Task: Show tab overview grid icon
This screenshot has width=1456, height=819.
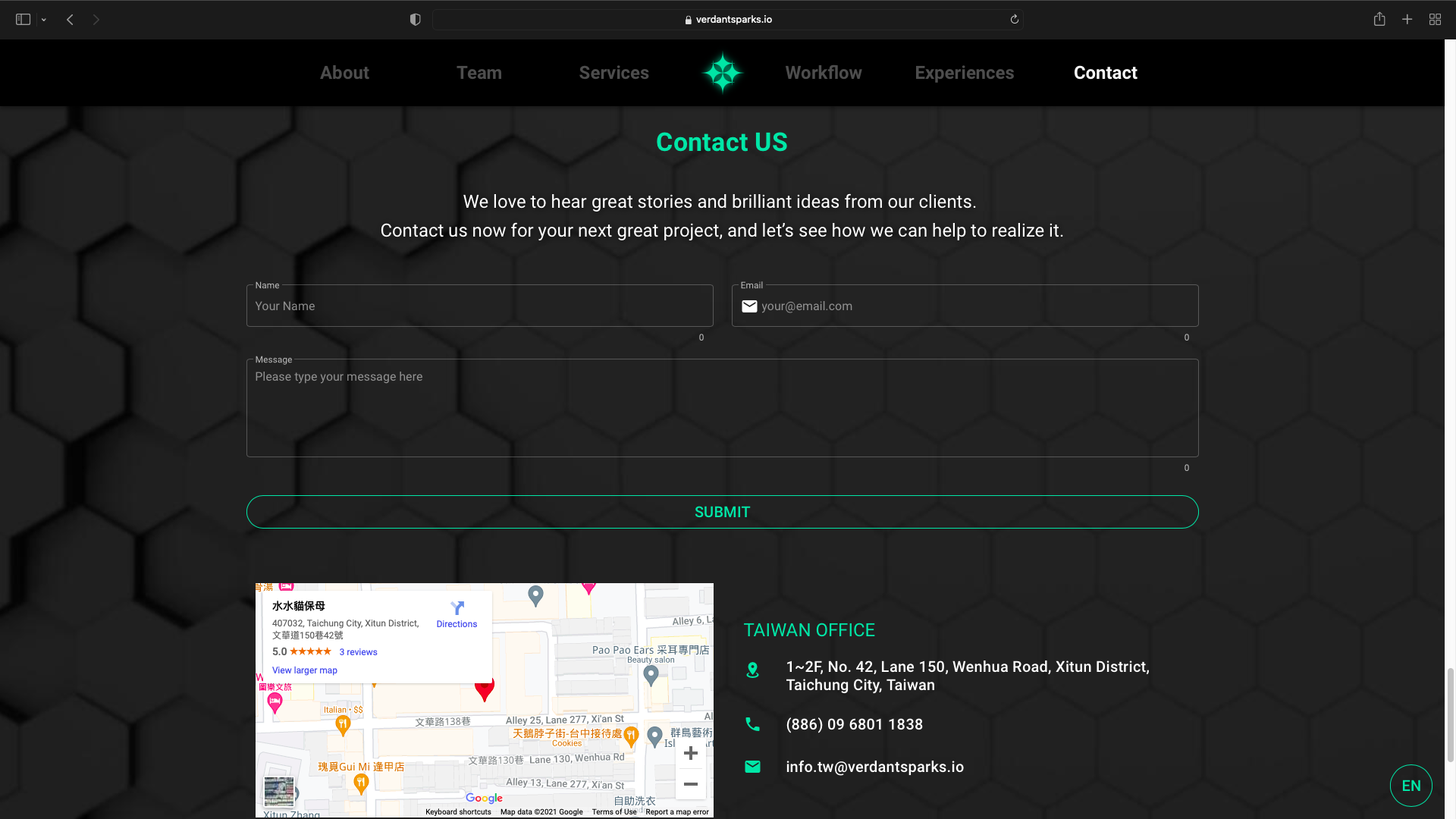Action: (1435, 20)
